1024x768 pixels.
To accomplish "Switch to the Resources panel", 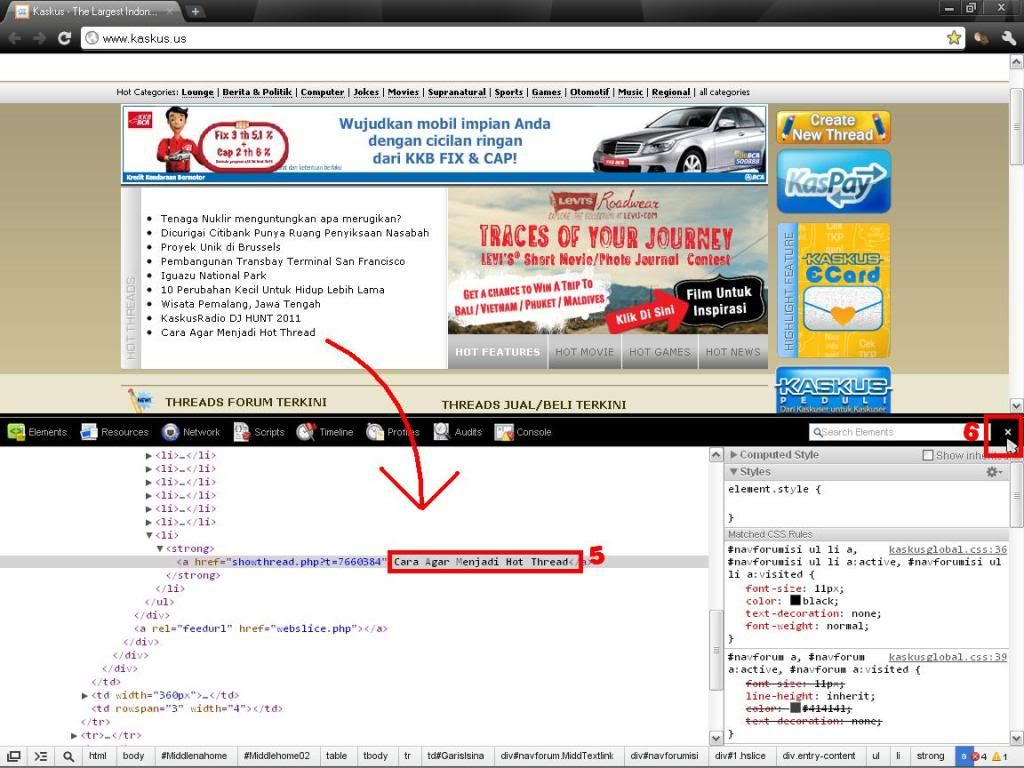I will pyautogui.click(x=114, y=432).
